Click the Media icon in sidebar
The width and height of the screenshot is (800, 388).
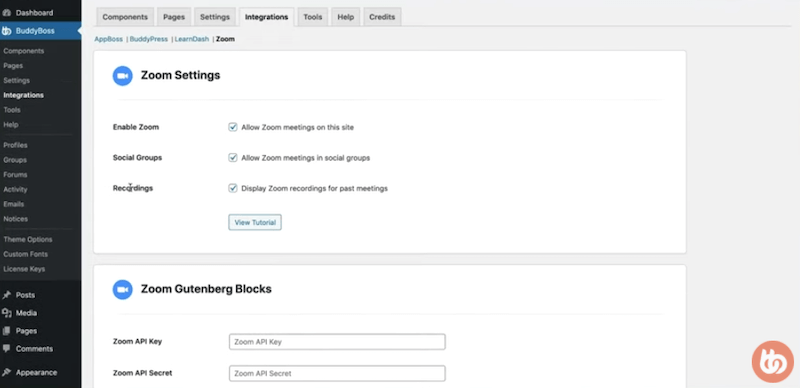click(x=7, y=313)
